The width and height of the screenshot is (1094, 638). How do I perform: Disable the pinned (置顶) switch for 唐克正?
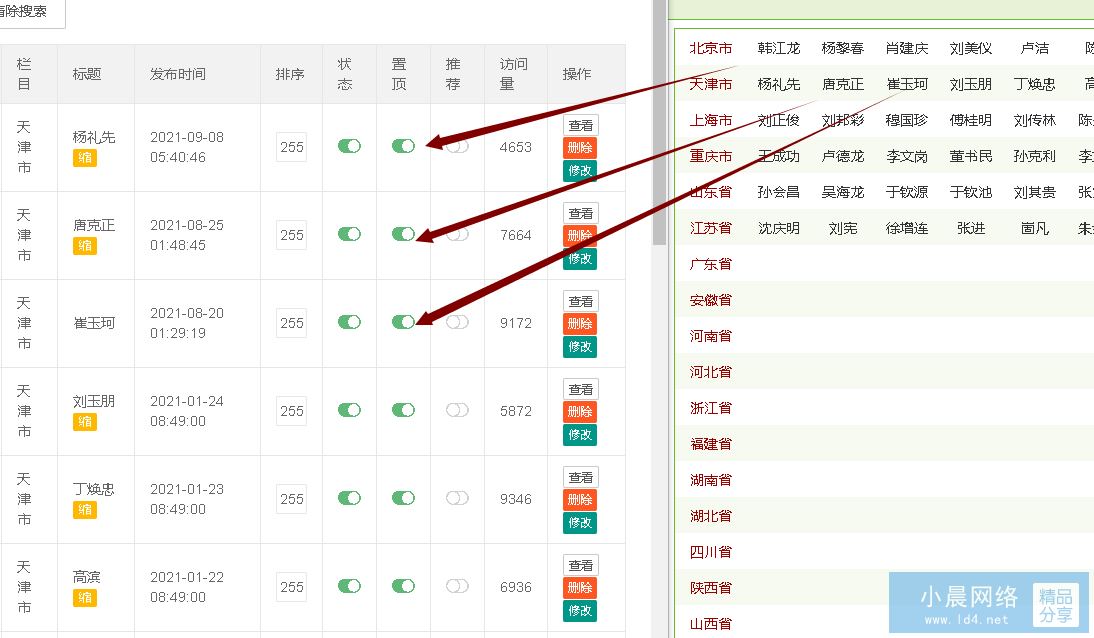(x=403, y=234)
